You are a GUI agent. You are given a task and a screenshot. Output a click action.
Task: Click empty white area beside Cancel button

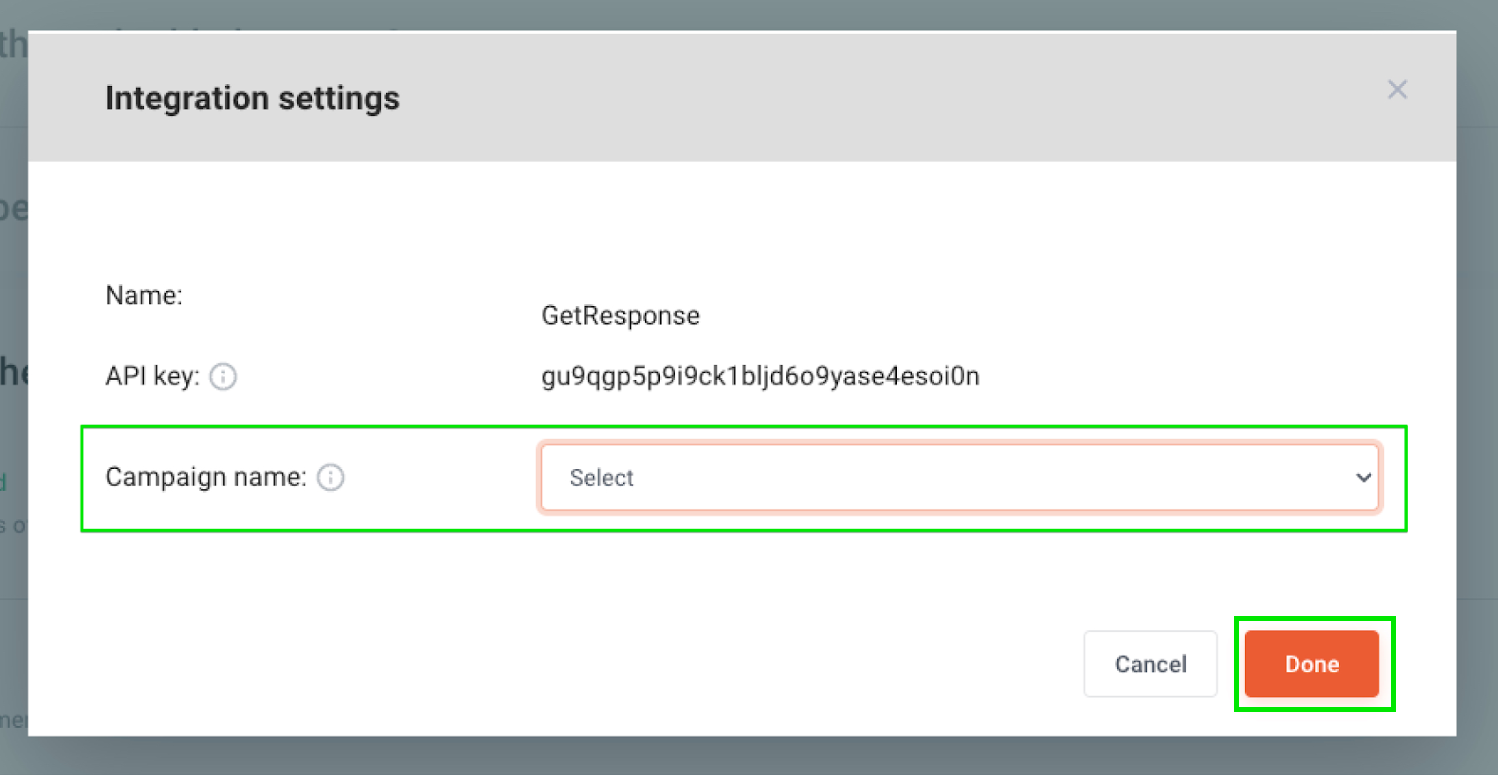tap(600, 664)
